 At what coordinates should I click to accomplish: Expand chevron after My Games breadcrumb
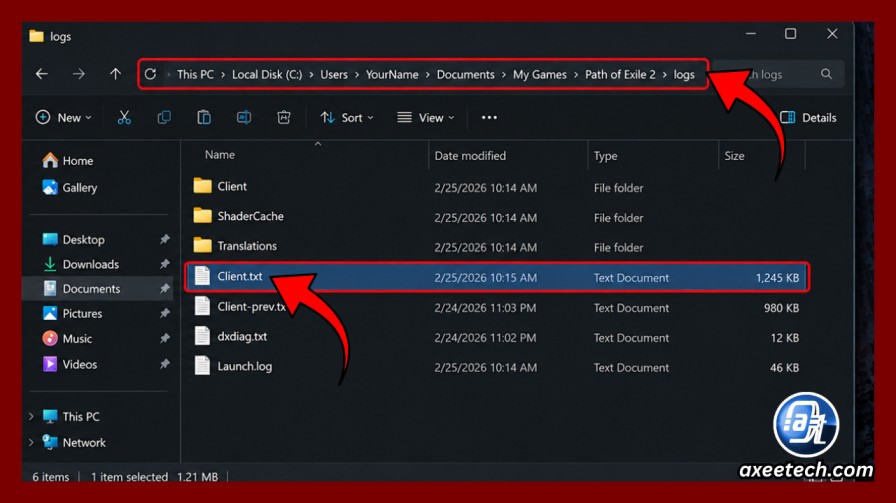(576, 75)
